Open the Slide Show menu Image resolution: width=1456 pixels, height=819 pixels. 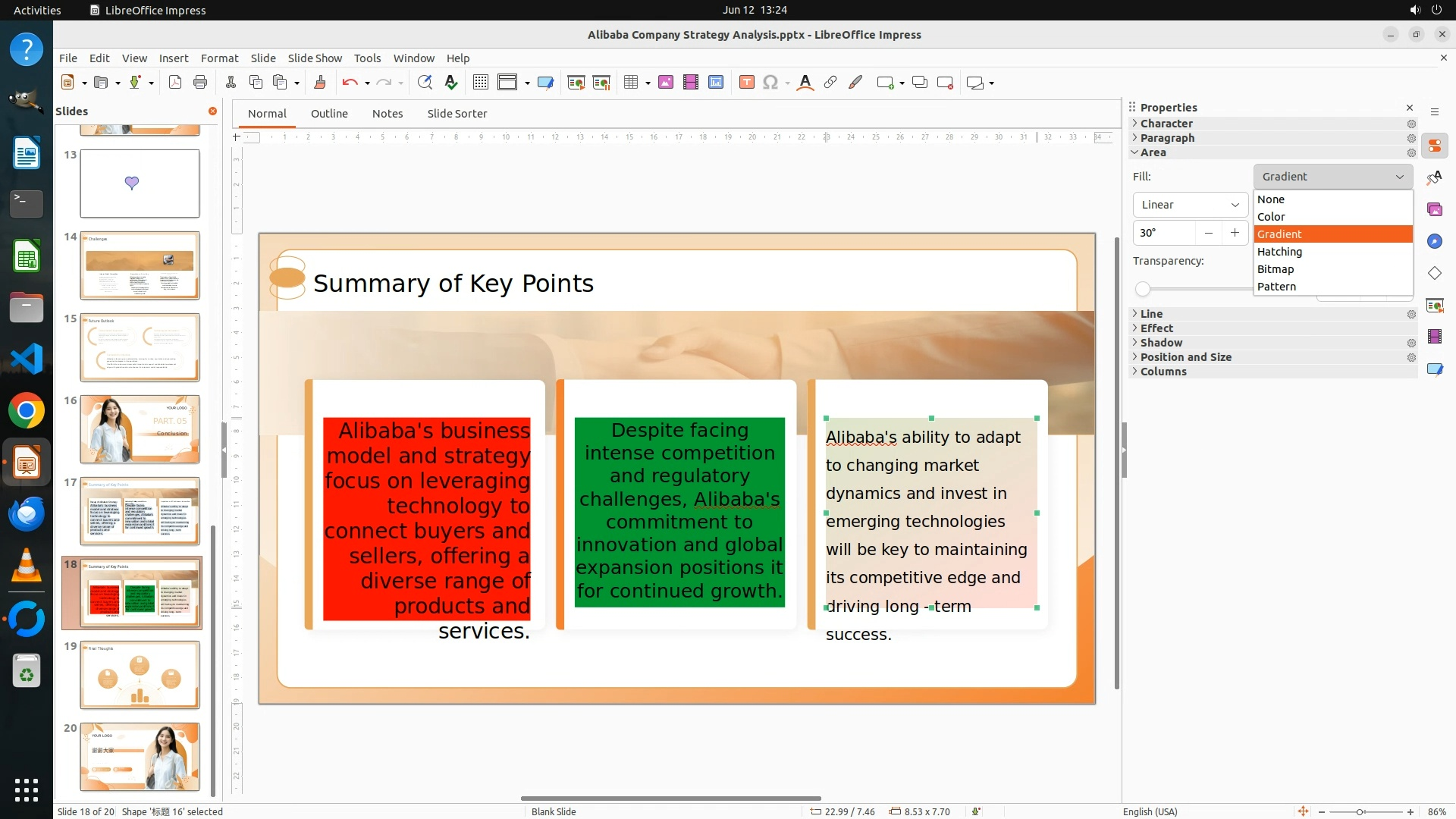(315, 58)
